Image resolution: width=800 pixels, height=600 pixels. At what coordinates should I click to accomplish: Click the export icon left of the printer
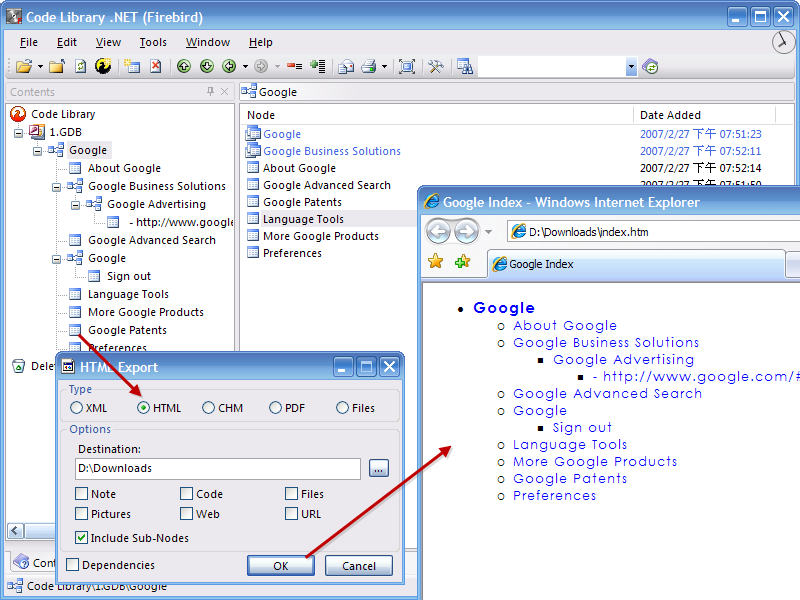[346, 66]
